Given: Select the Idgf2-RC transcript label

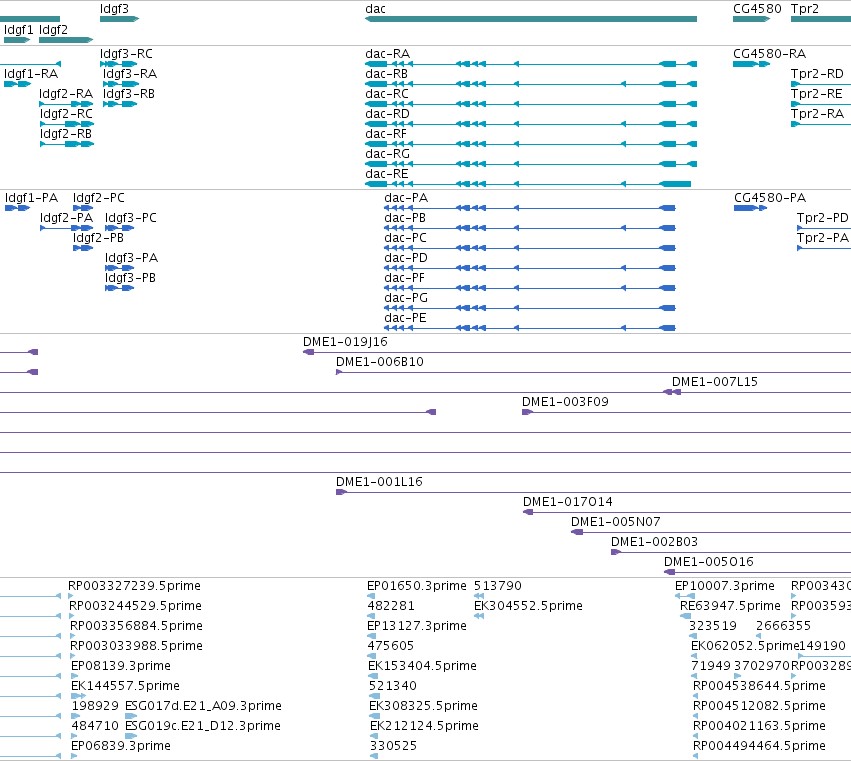Looking at the screenshot, I should click(x=66, y=114).
